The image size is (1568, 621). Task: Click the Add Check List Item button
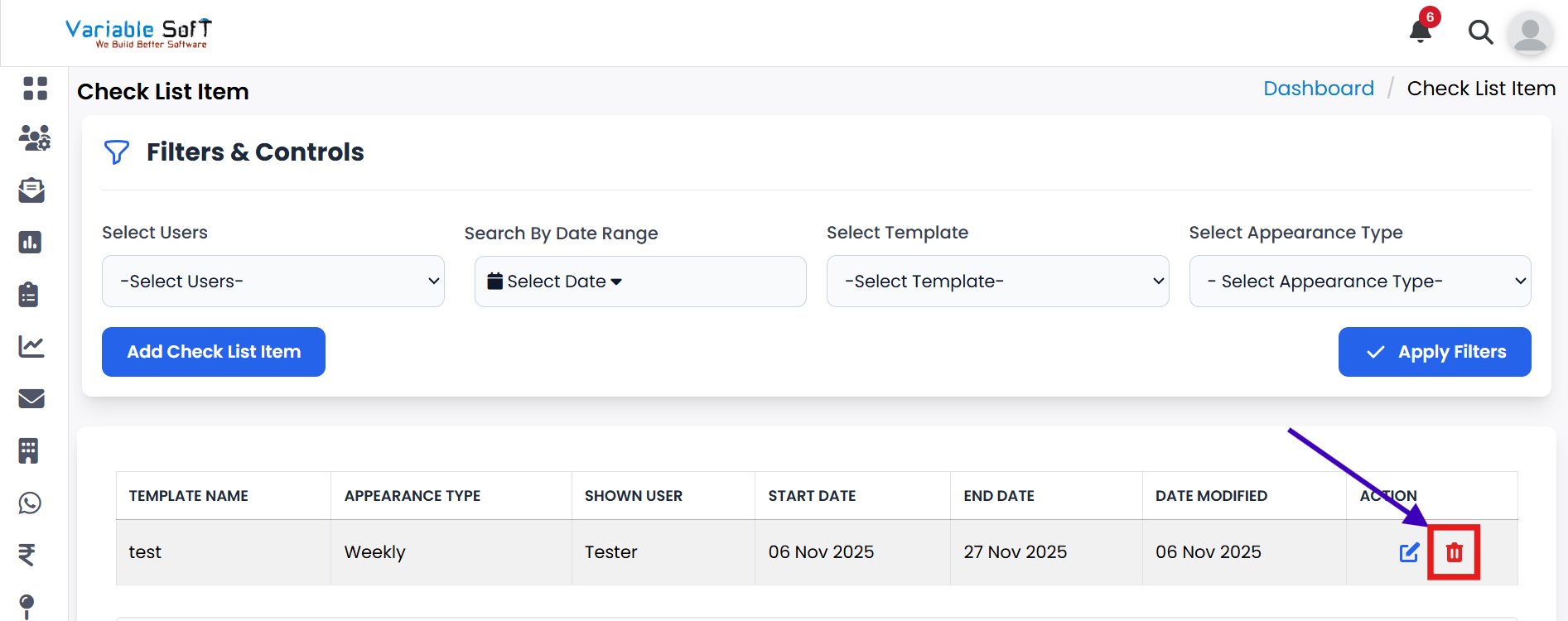tap(214, 352)
